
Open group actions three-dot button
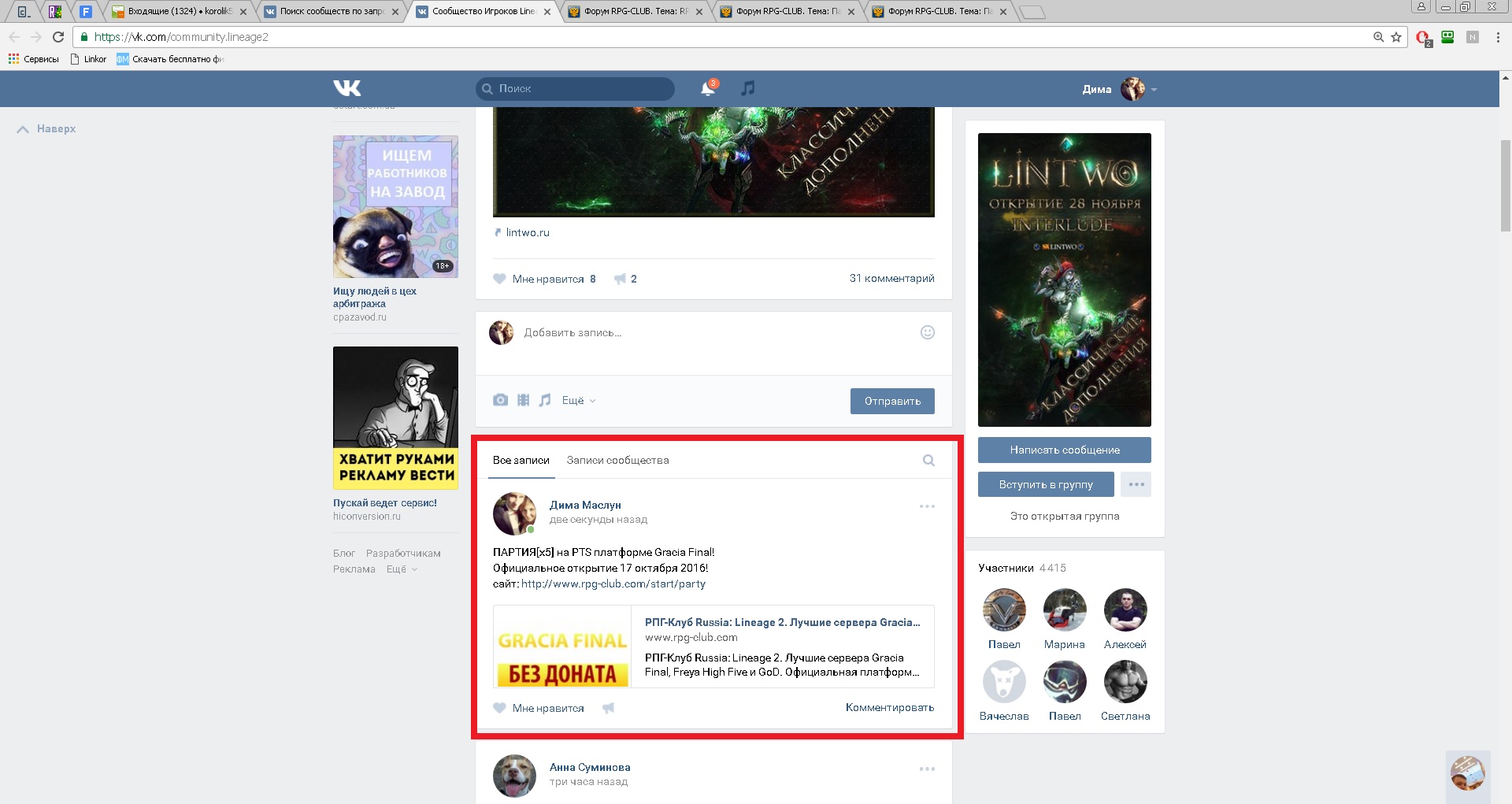pyautogui.click(x=1136, y=484)
